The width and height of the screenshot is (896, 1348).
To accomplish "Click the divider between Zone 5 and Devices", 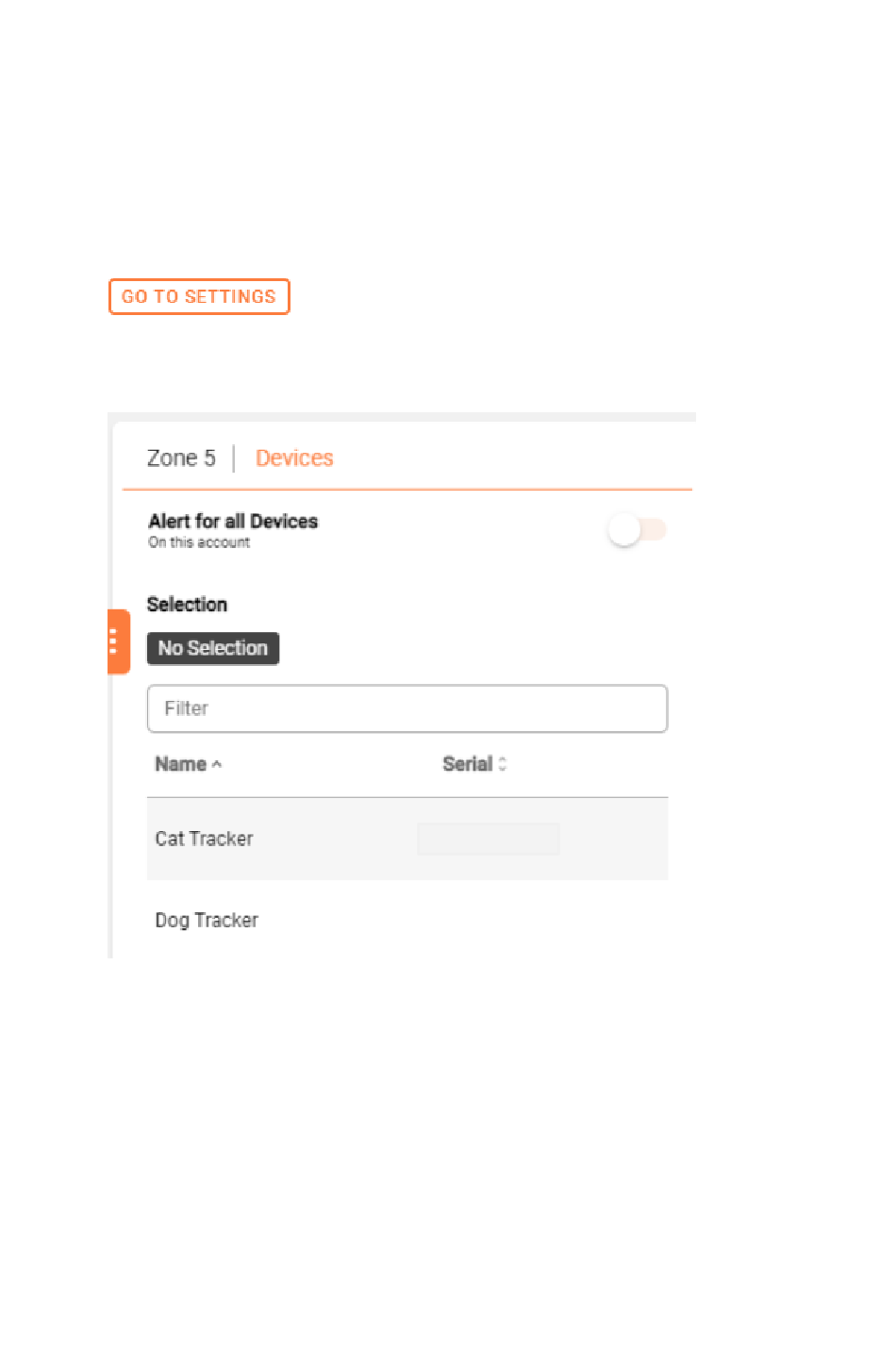I will (234, 458).
